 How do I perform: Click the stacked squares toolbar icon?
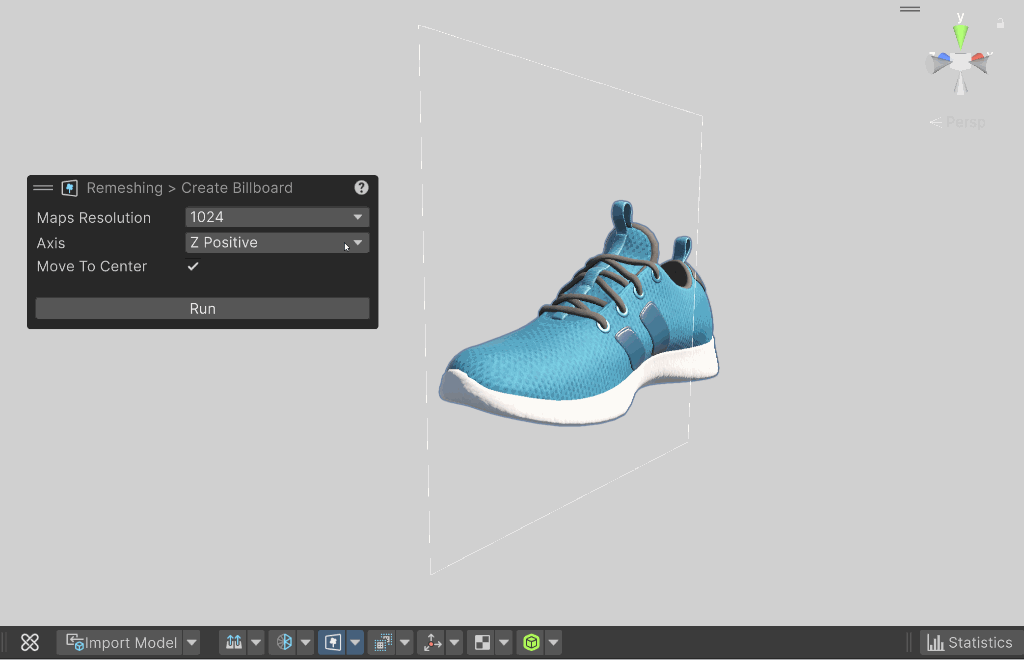pos(382,642)
